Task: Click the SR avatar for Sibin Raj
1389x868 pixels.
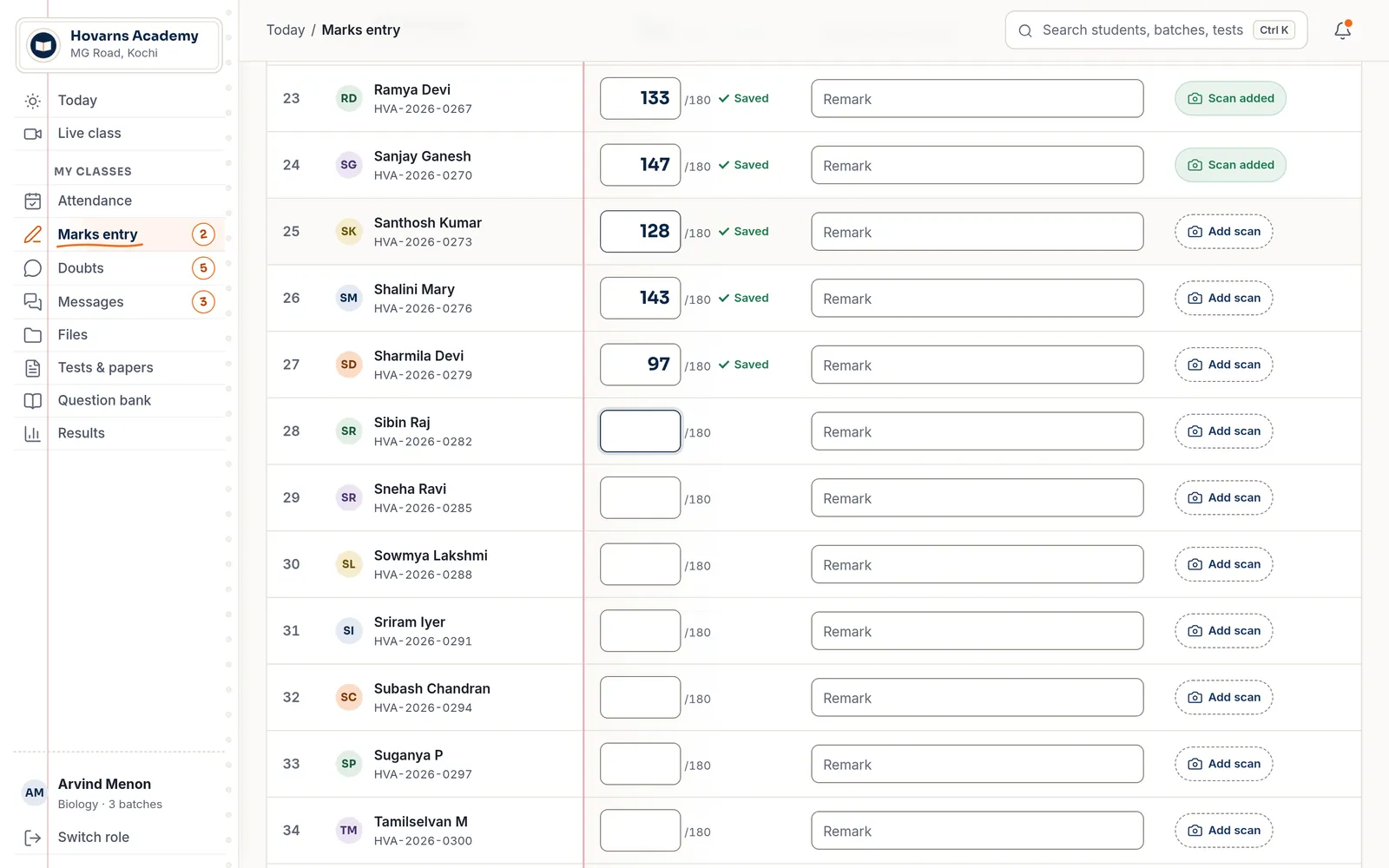Action: (x=349, y=431)
